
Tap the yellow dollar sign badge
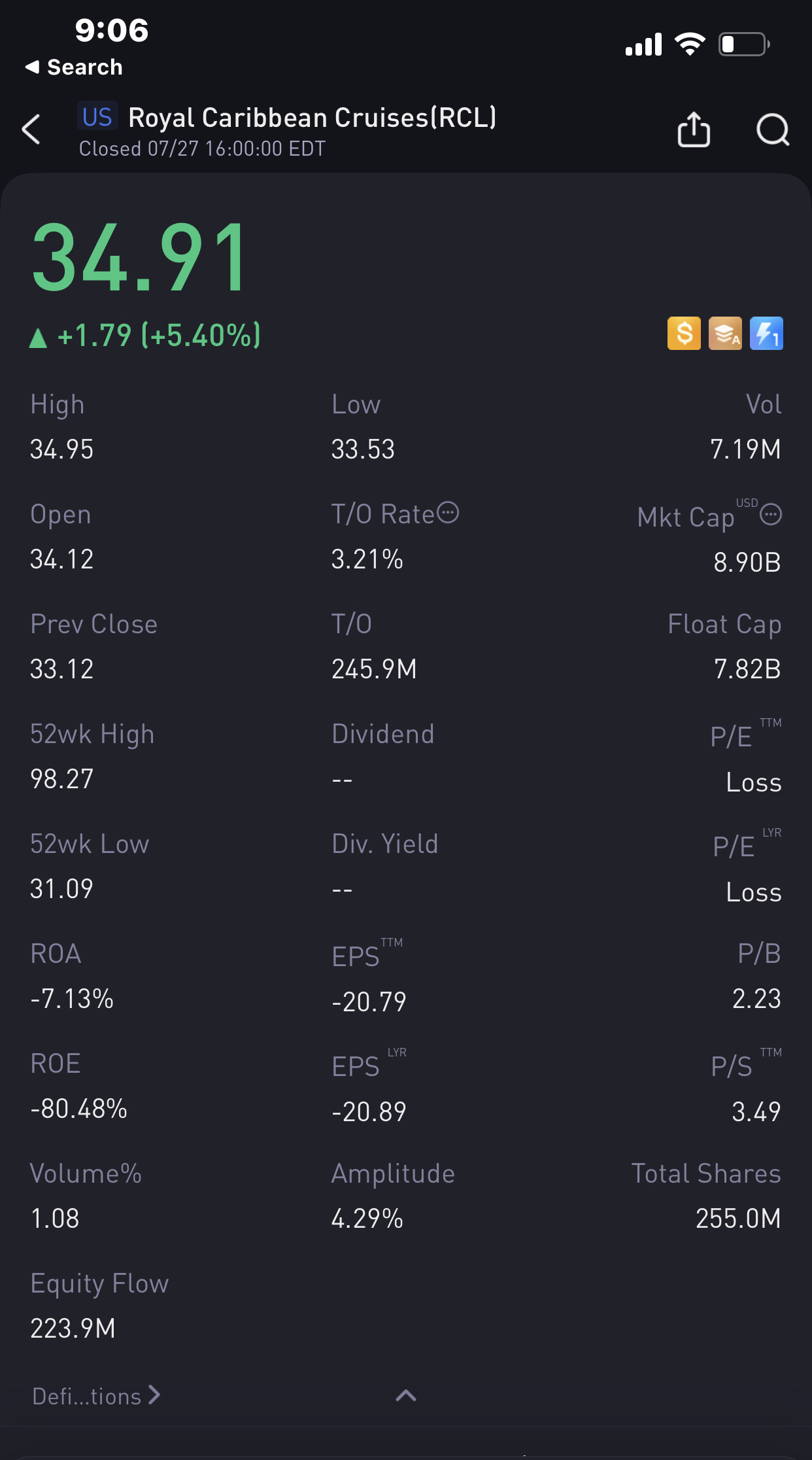click(x=684, y=334)
